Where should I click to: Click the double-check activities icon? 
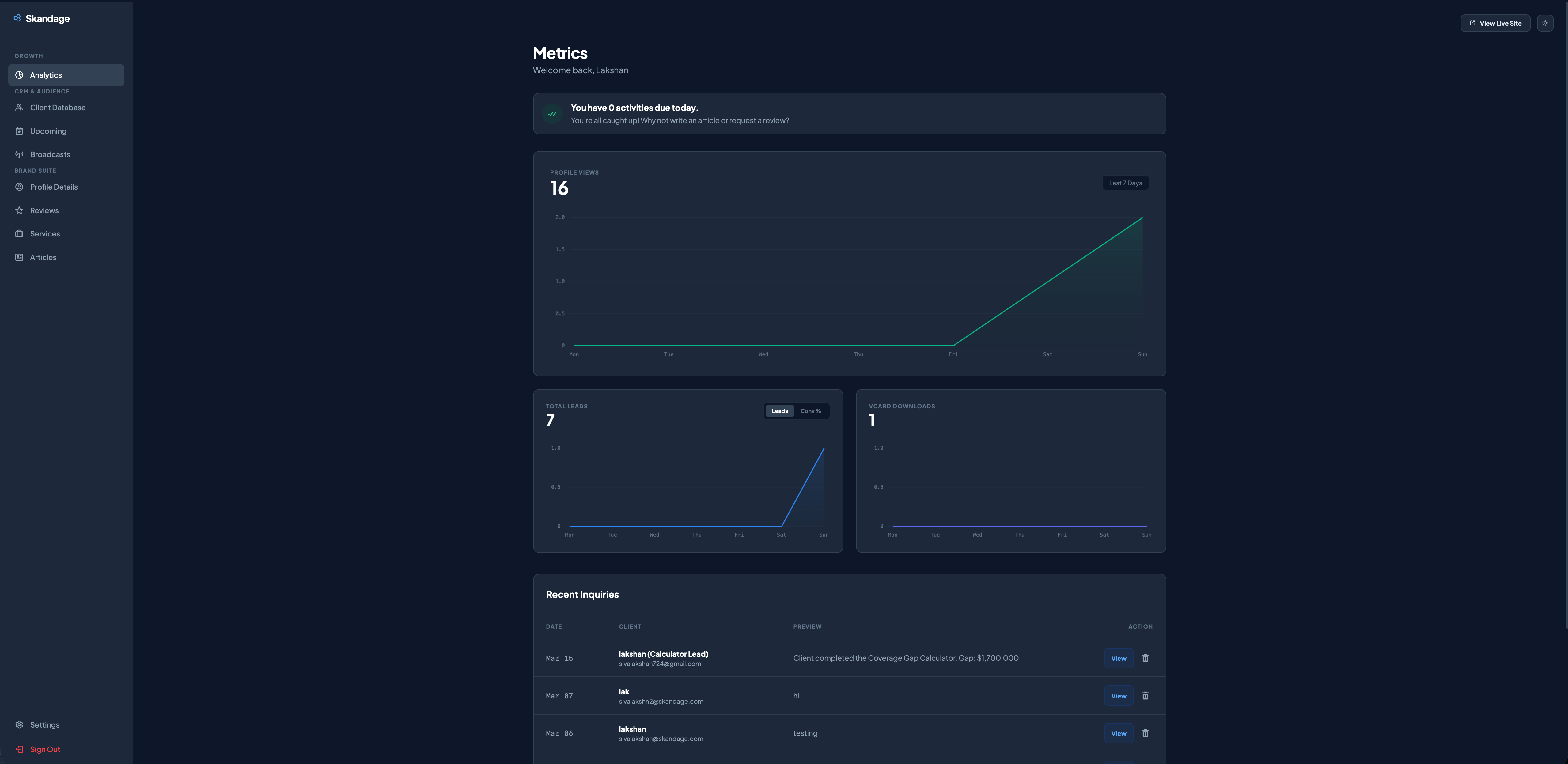552,114
